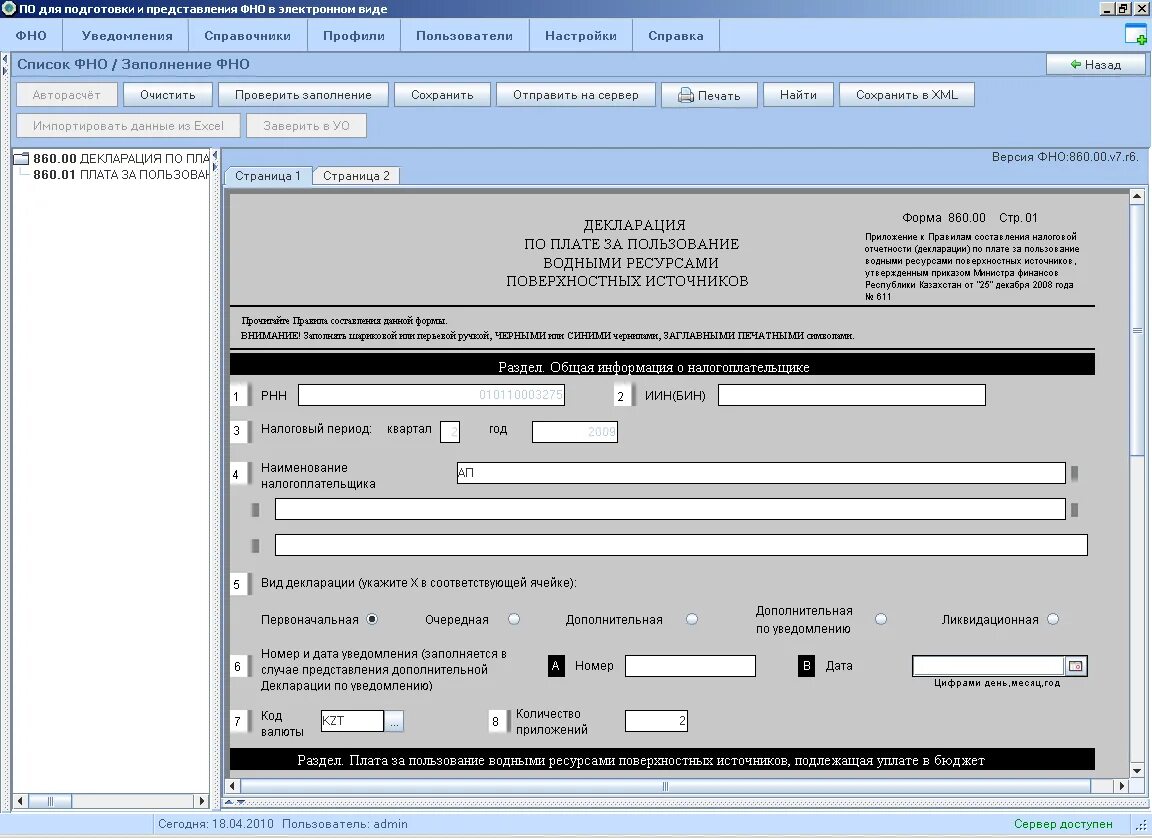The image size is (1152, 838).
Task: Click inside the ИИН(БИН) input field
Action: click(850, 394)
